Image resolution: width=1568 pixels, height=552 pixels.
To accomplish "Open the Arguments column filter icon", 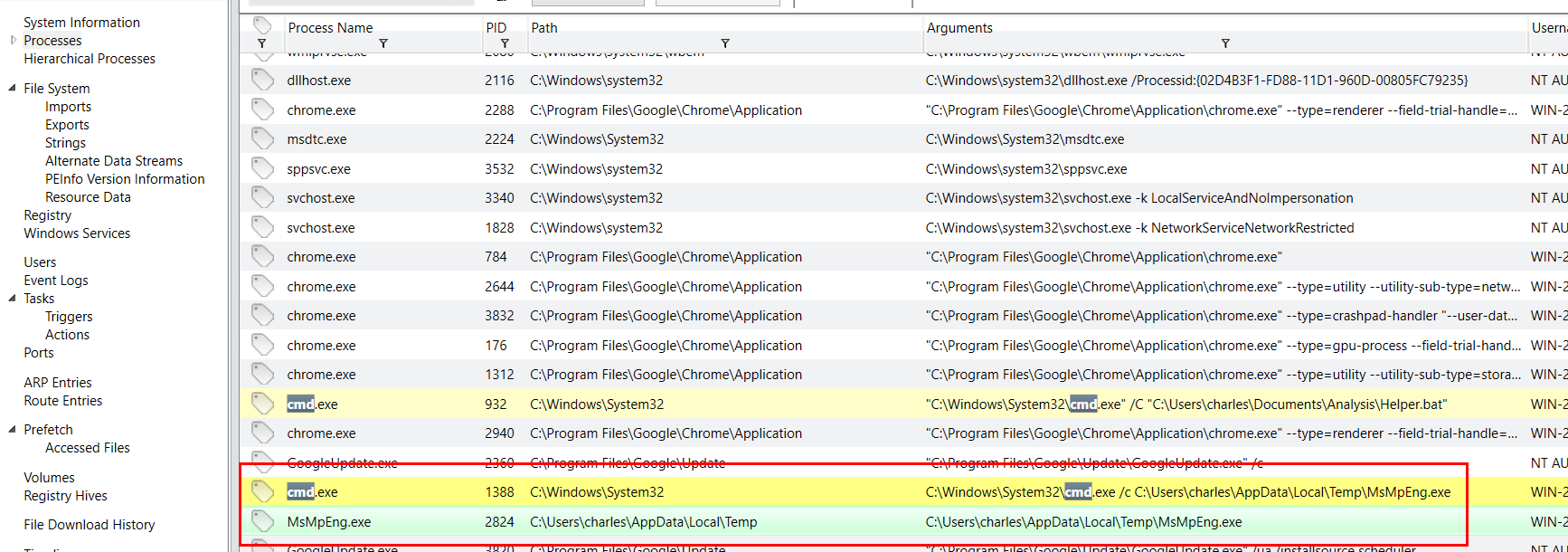I will 1225,43.
